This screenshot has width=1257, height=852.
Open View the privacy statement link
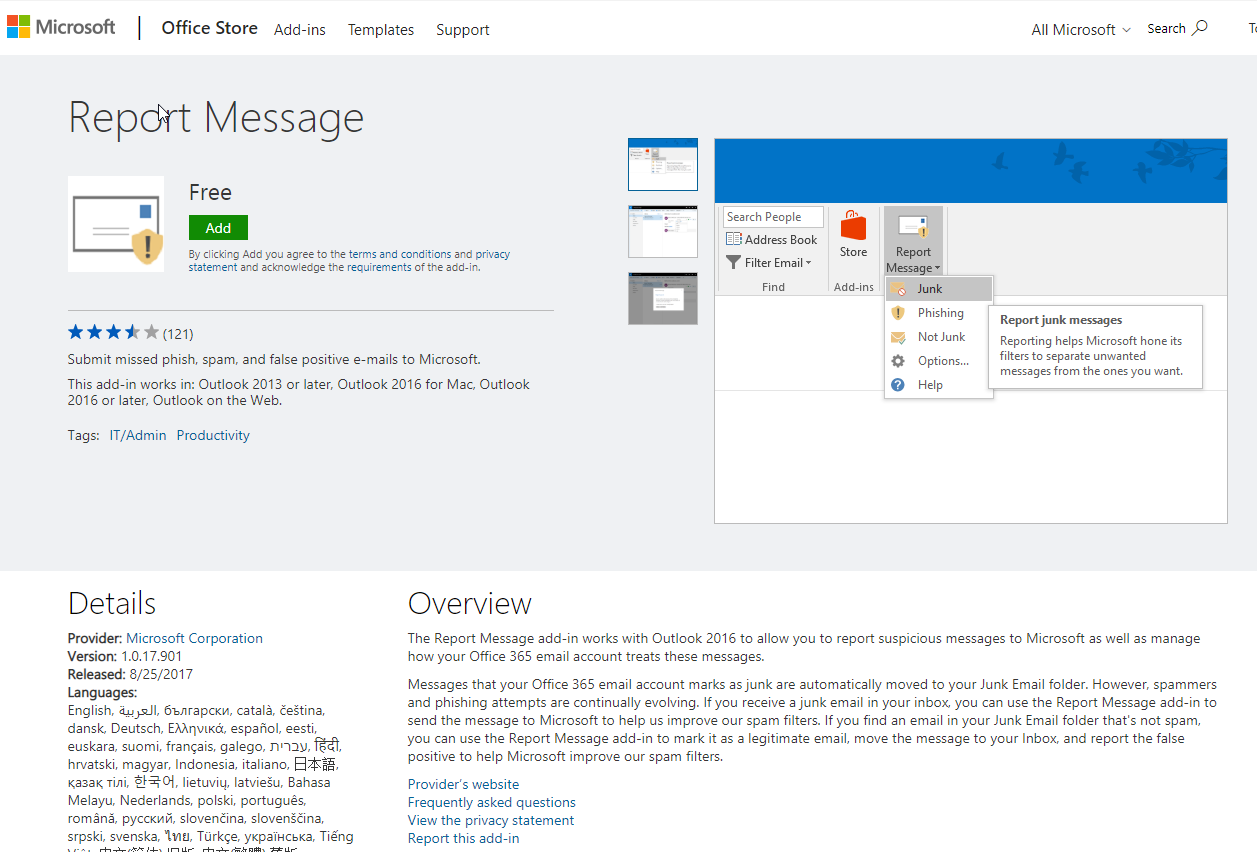tap(491, 820)
